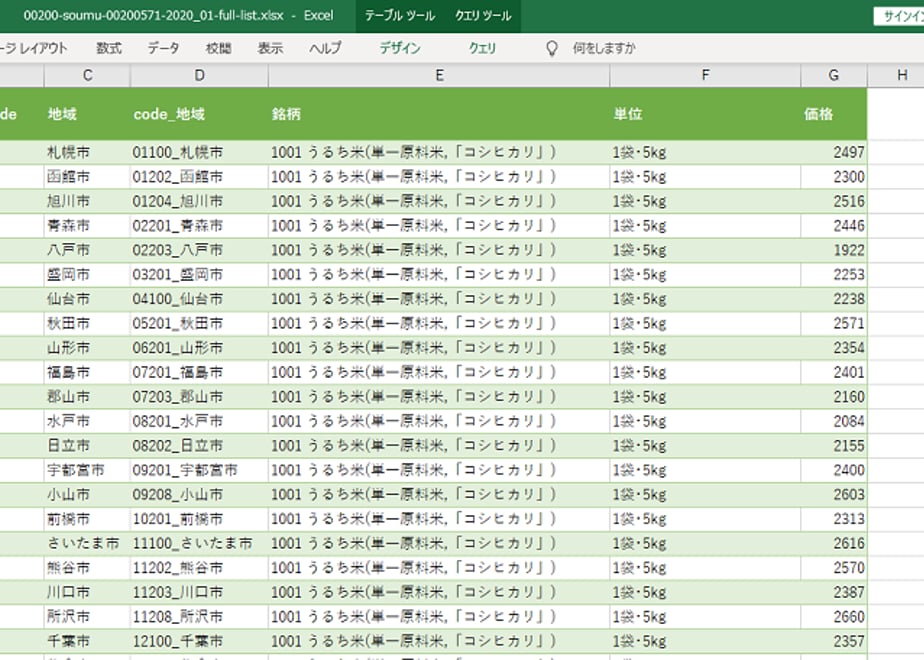
Task: Select the price cell 2660
Action: 834,617
